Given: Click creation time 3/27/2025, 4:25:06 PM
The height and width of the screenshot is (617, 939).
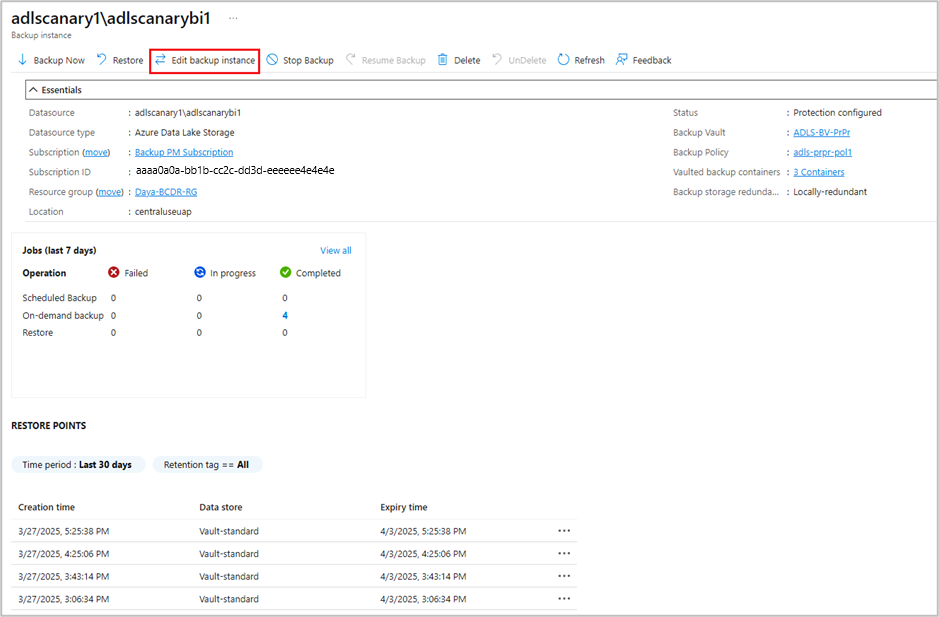Looking at the screenshot, I should click(x=63, y=554).
